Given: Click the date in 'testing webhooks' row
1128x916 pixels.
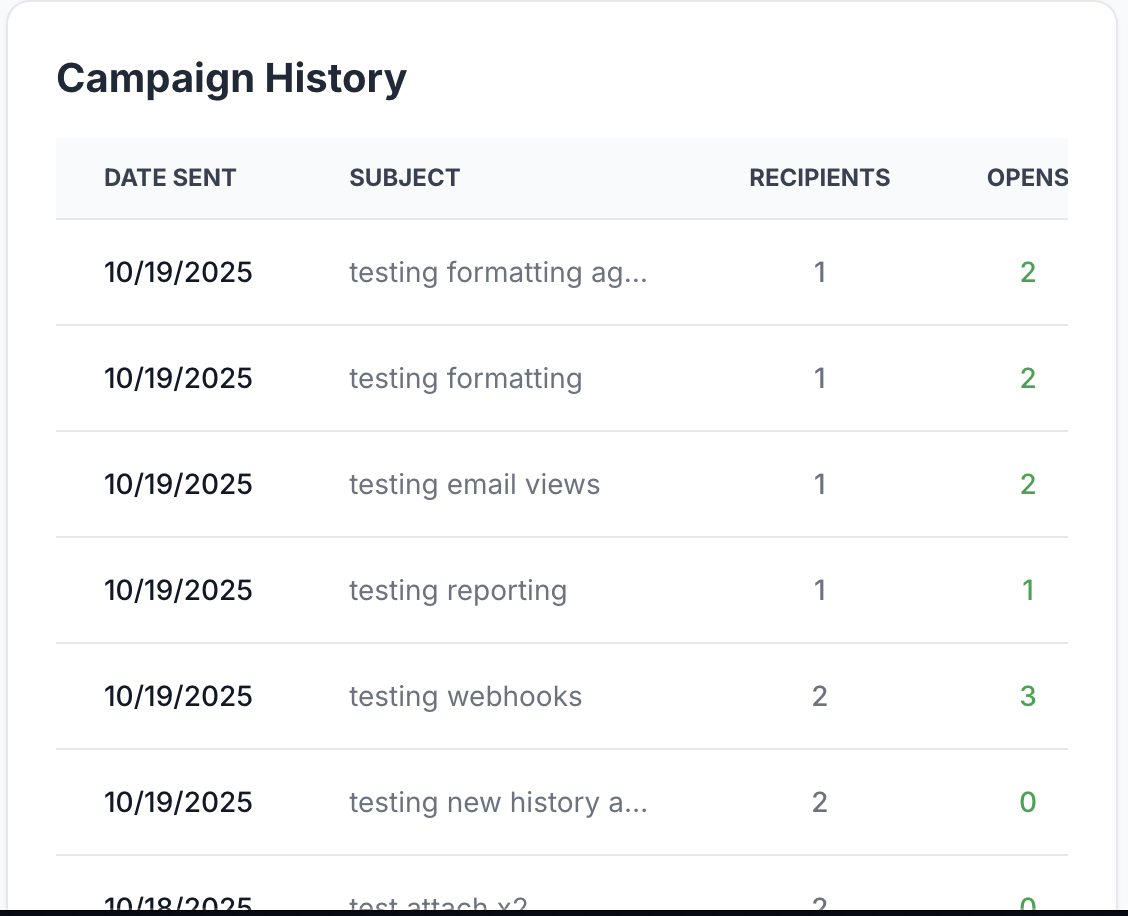Looking at the screenshot, I should pos(178,697).
